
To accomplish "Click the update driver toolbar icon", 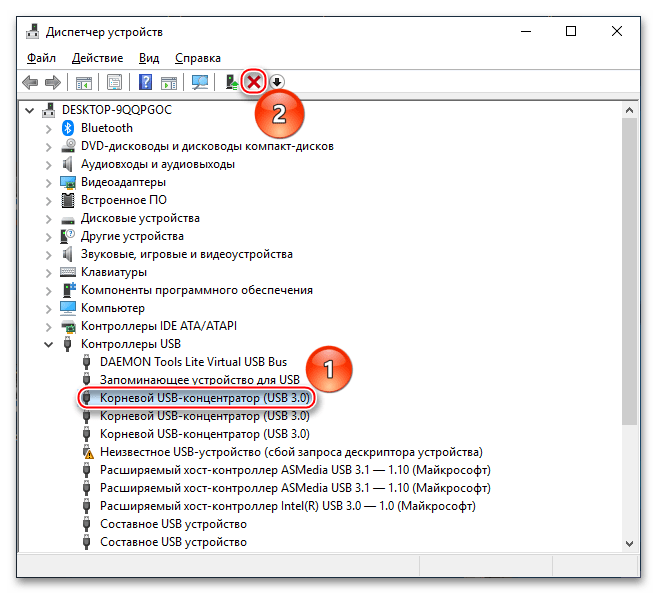I will click(x=231, y=82).
